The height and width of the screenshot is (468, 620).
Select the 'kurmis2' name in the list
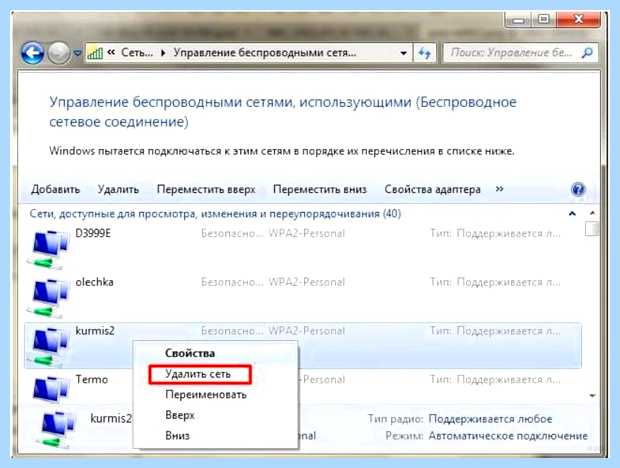point(95,330)
